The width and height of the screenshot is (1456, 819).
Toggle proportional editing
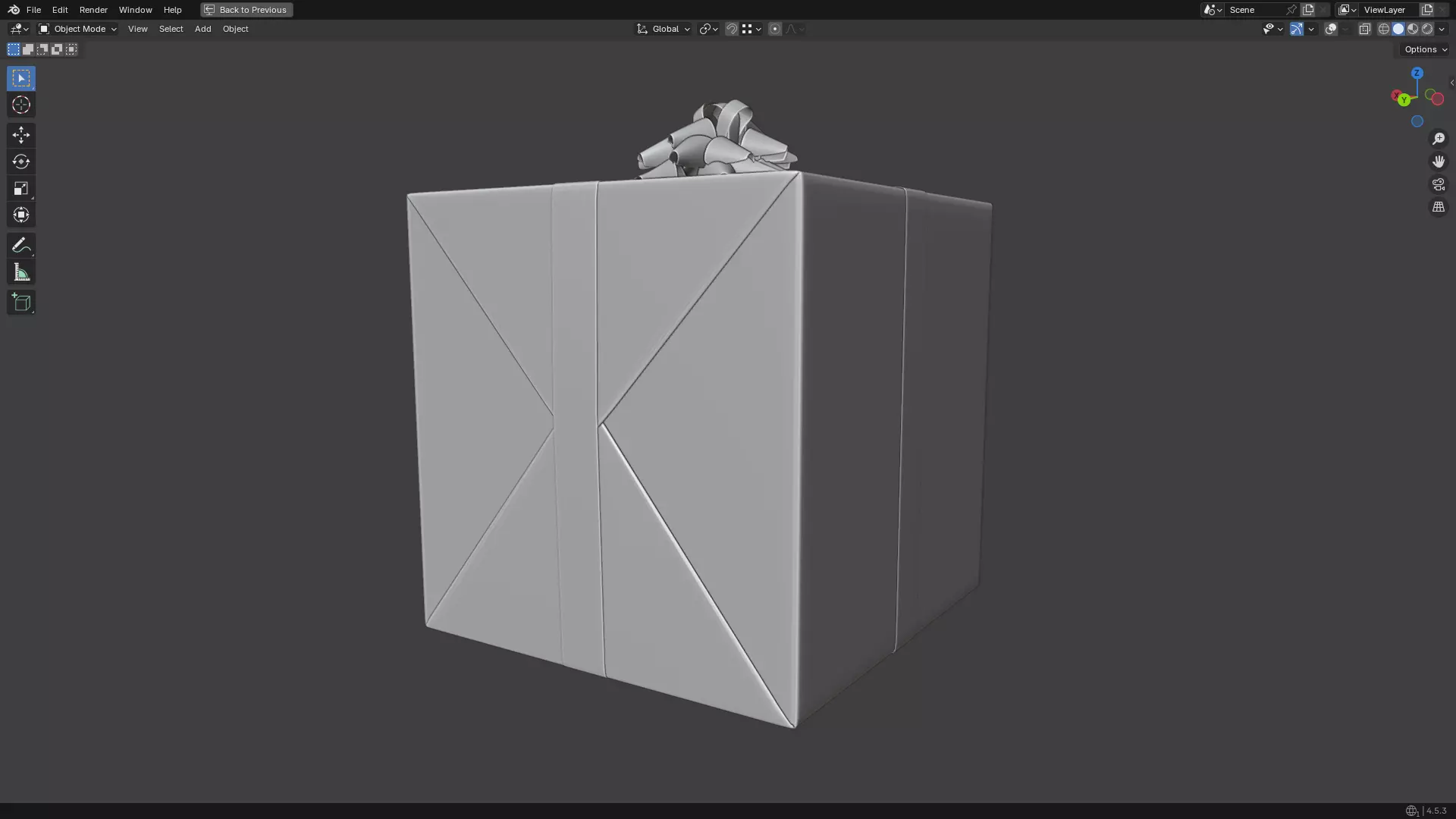coord(775,29)
